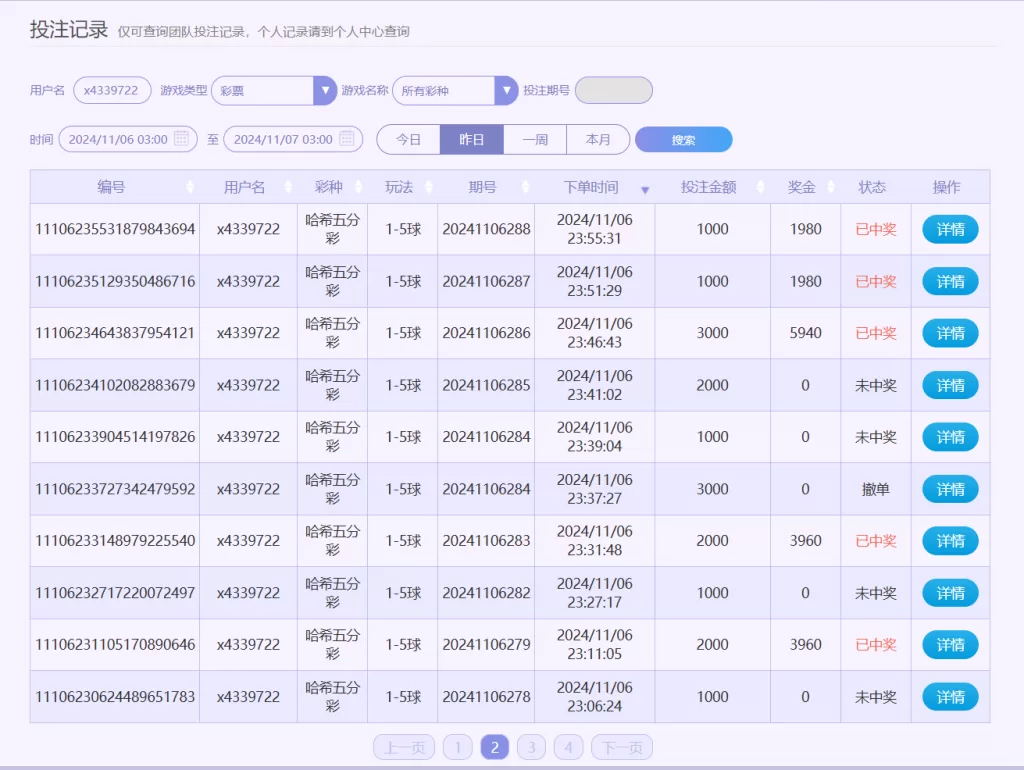1024x770 pixels.
Task: Jump to page 4
Action: (568, 747)
